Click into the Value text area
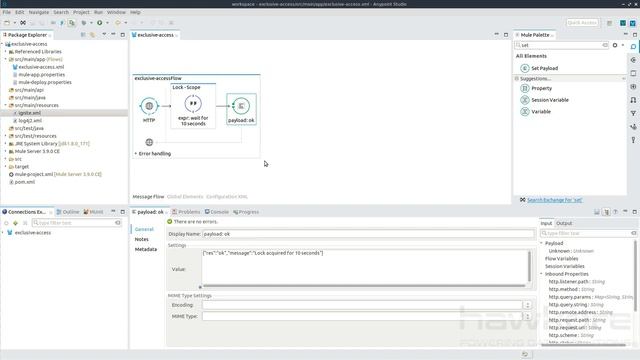The height and width of the screenshot is (360, 640). (x=364, y=266)
